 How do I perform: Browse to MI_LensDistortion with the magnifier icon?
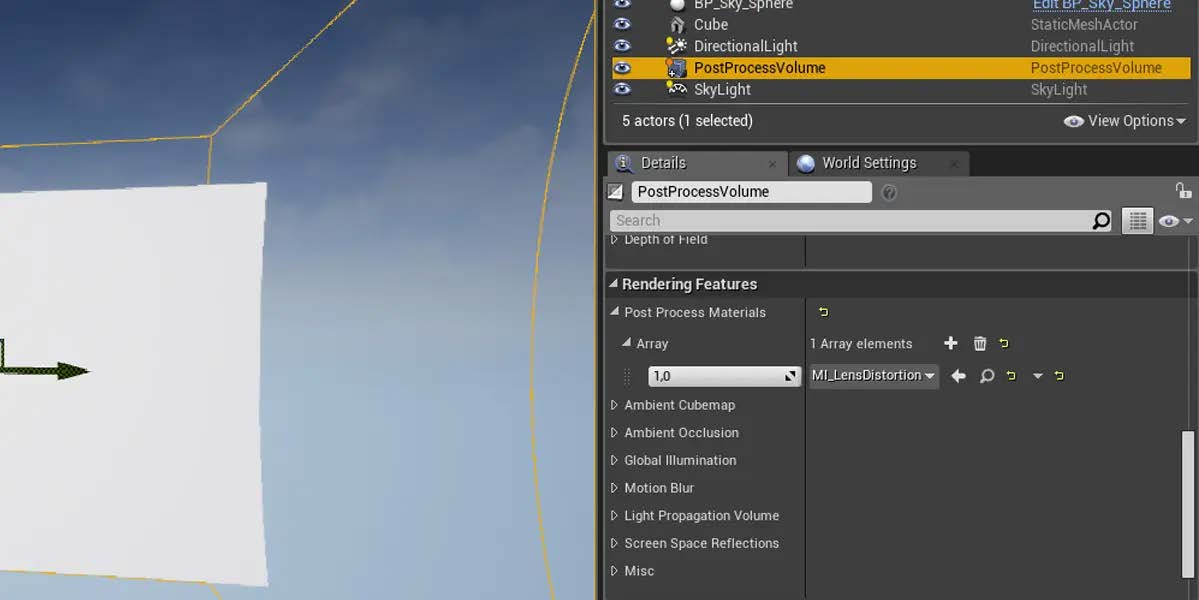(987, 376)
